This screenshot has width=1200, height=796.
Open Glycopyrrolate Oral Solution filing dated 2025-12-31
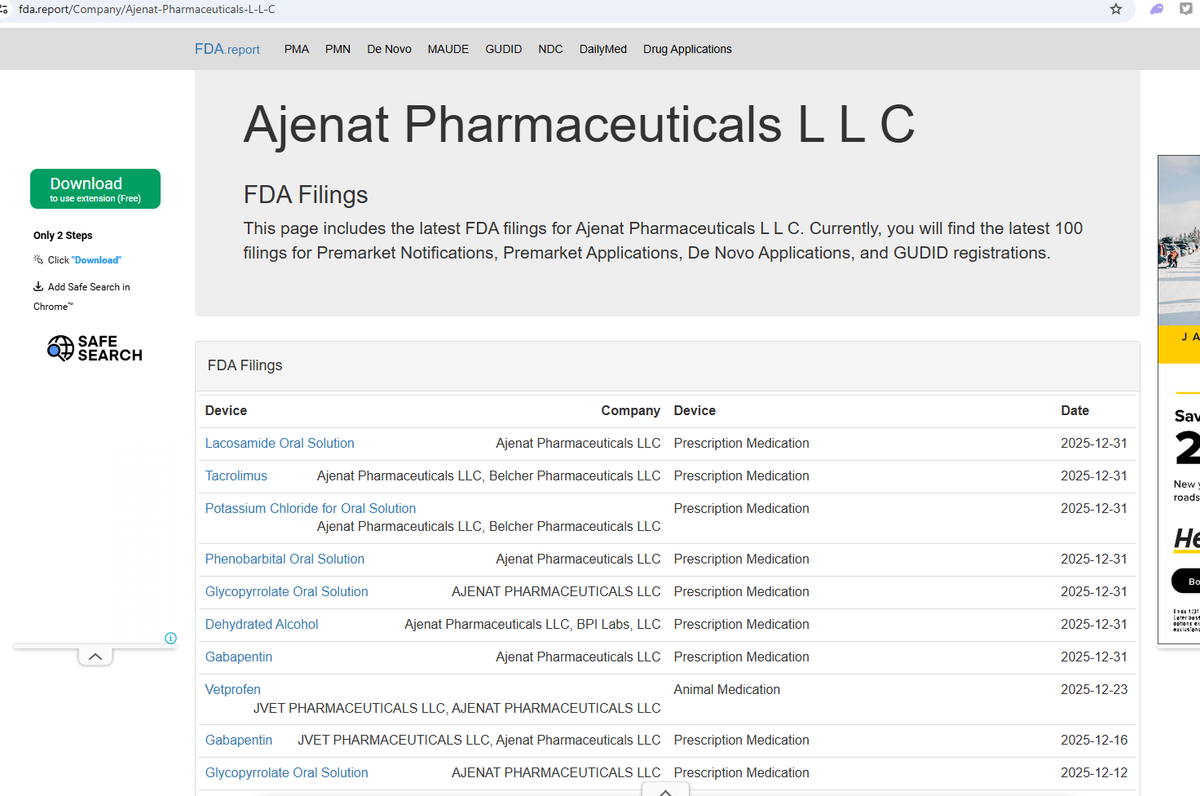coord(286,592)
